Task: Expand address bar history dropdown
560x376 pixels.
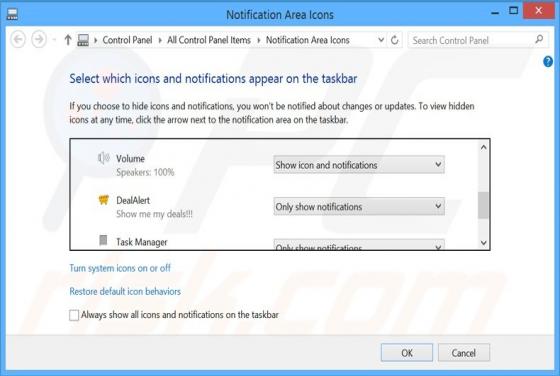Action: coord(381,40)
